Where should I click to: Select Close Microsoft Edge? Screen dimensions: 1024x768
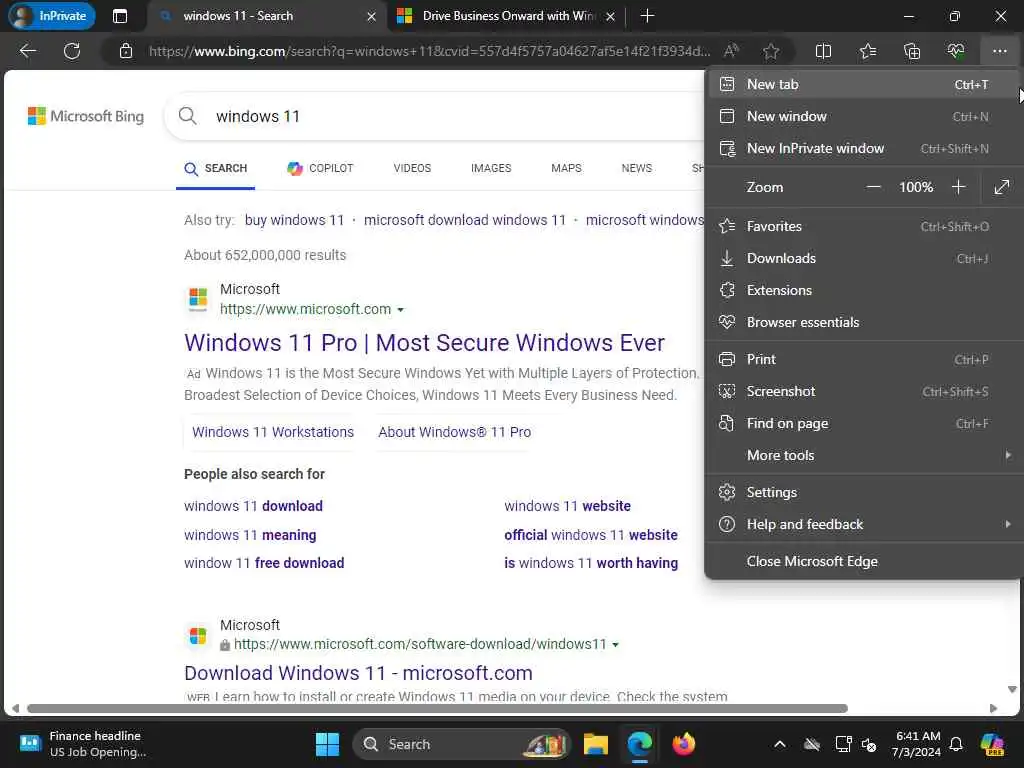click(x=862, y=562)
